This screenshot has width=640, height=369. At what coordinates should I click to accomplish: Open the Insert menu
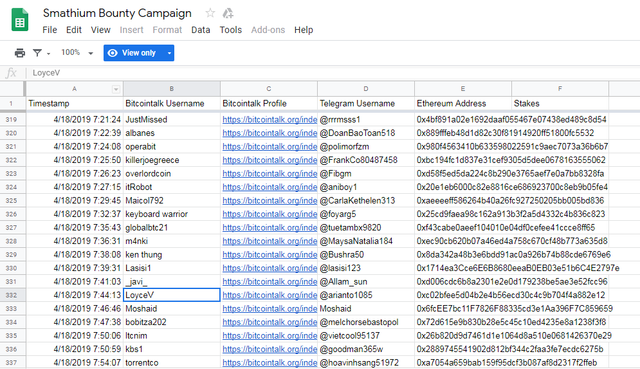(131, 30)
